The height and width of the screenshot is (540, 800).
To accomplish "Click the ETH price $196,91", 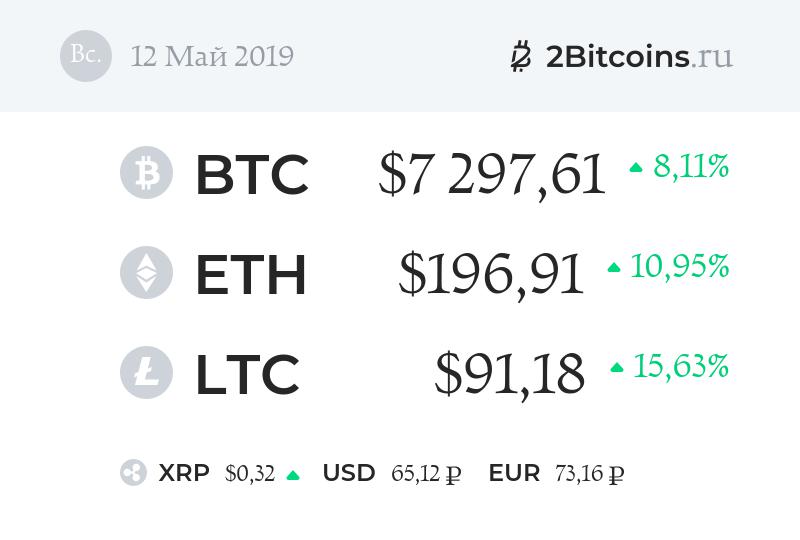I will pyautogui.click(x=491, y=274).
